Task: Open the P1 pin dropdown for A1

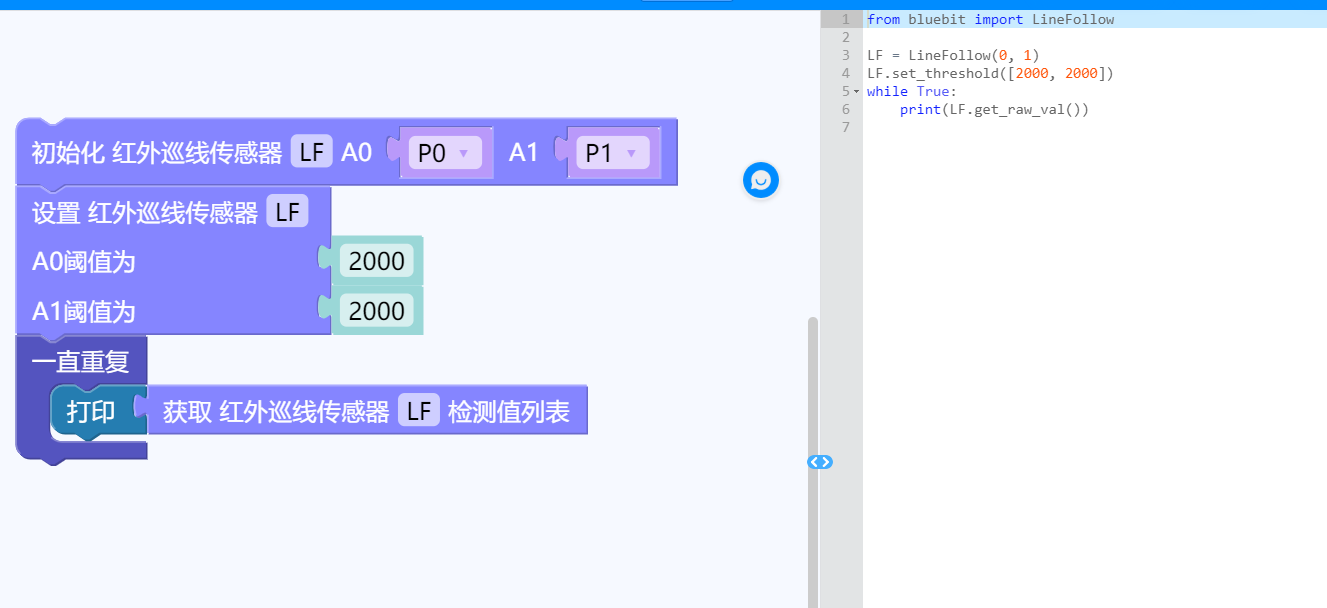Action: 612,153
